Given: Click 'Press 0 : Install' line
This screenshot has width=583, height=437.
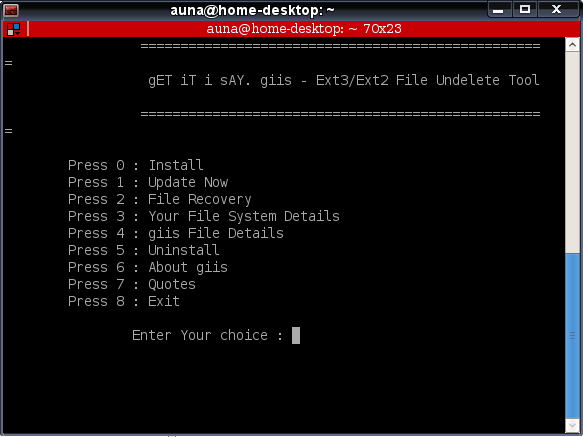Looking at the screenshot, I should click(x=136, y=165).
